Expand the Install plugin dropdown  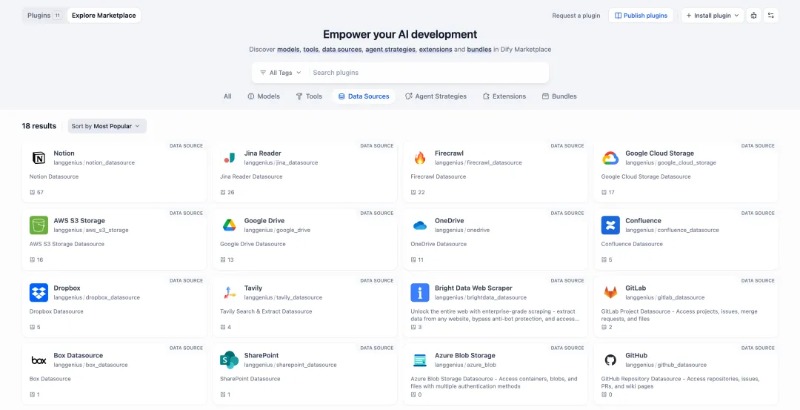(x=712, y=15)
